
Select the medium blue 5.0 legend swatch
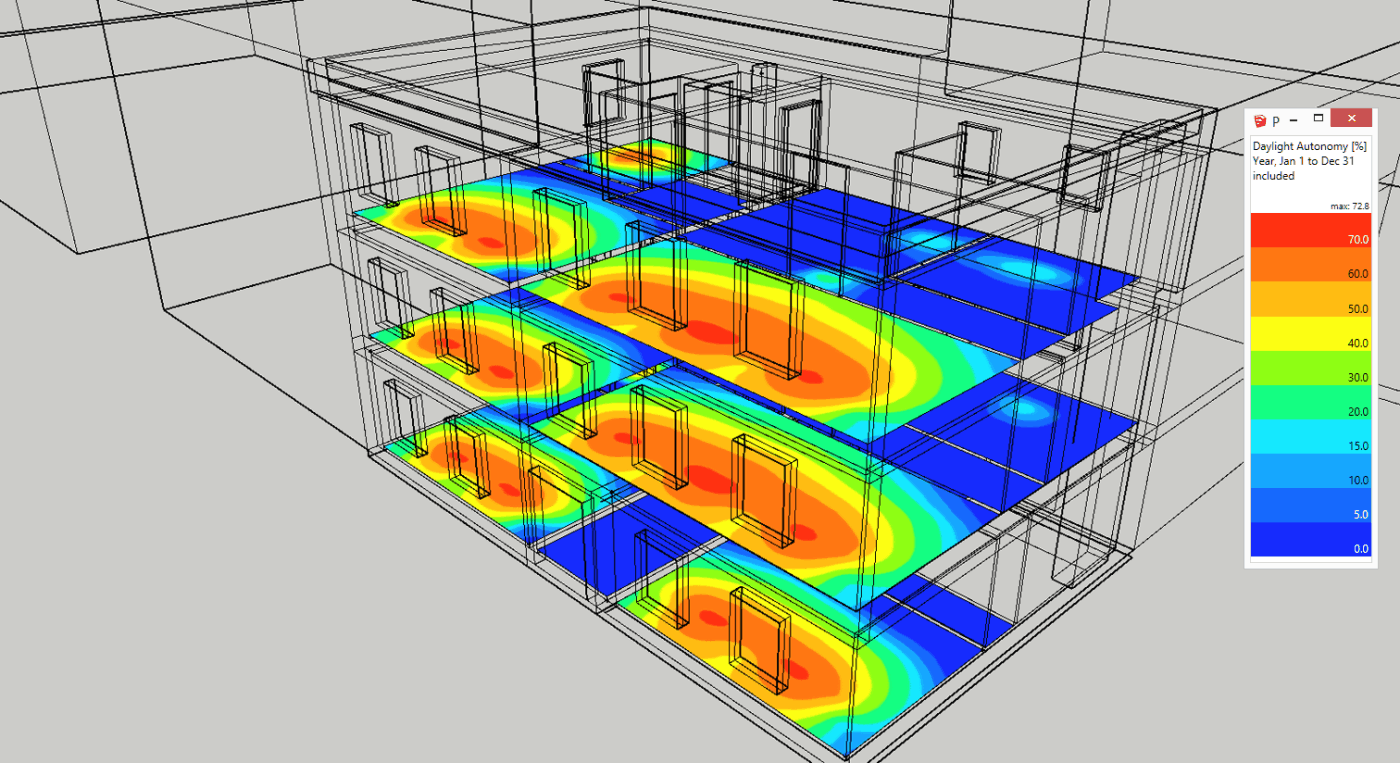(1310, 505)
